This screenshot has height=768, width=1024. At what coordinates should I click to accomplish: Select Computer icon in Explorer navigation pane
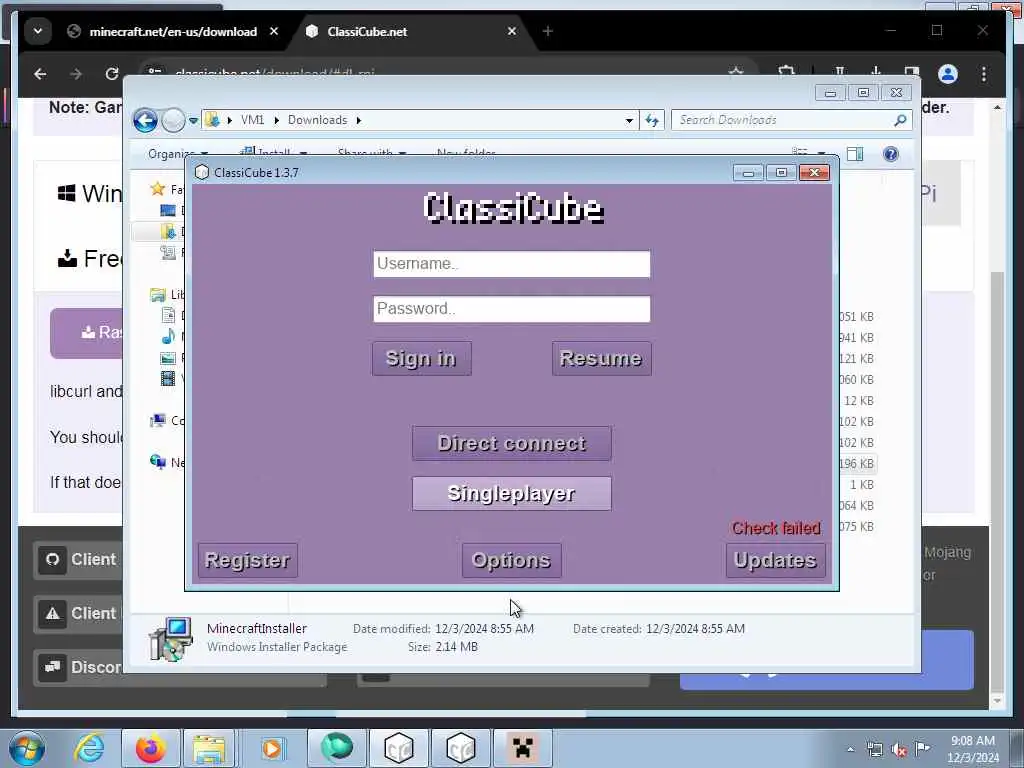click(158, 421)
